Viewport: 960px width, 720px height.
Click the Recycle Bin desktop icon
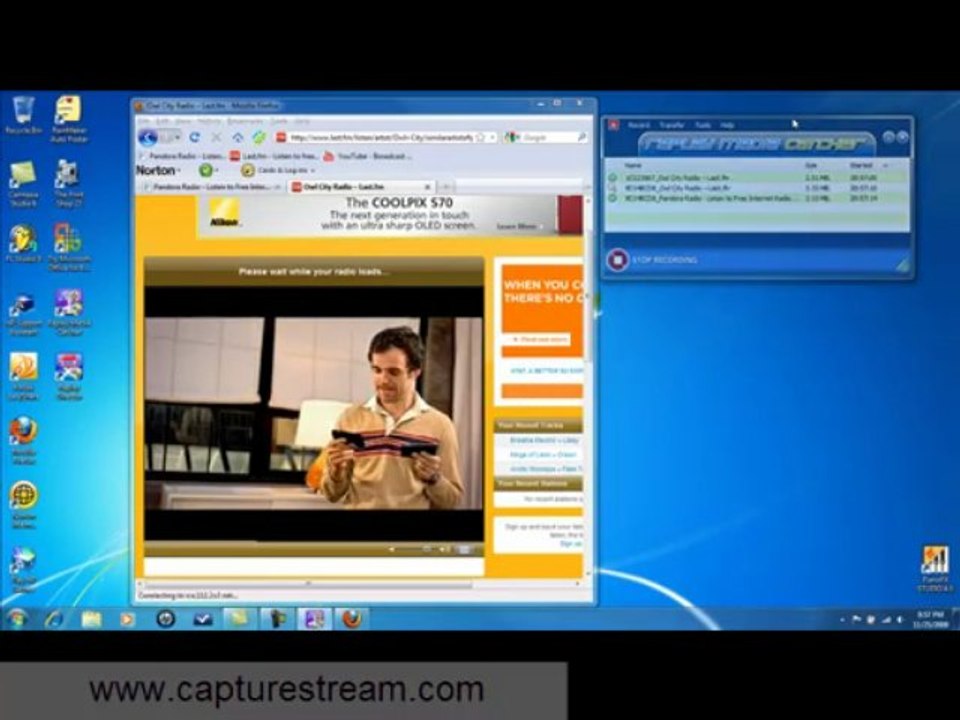(24, 115)
